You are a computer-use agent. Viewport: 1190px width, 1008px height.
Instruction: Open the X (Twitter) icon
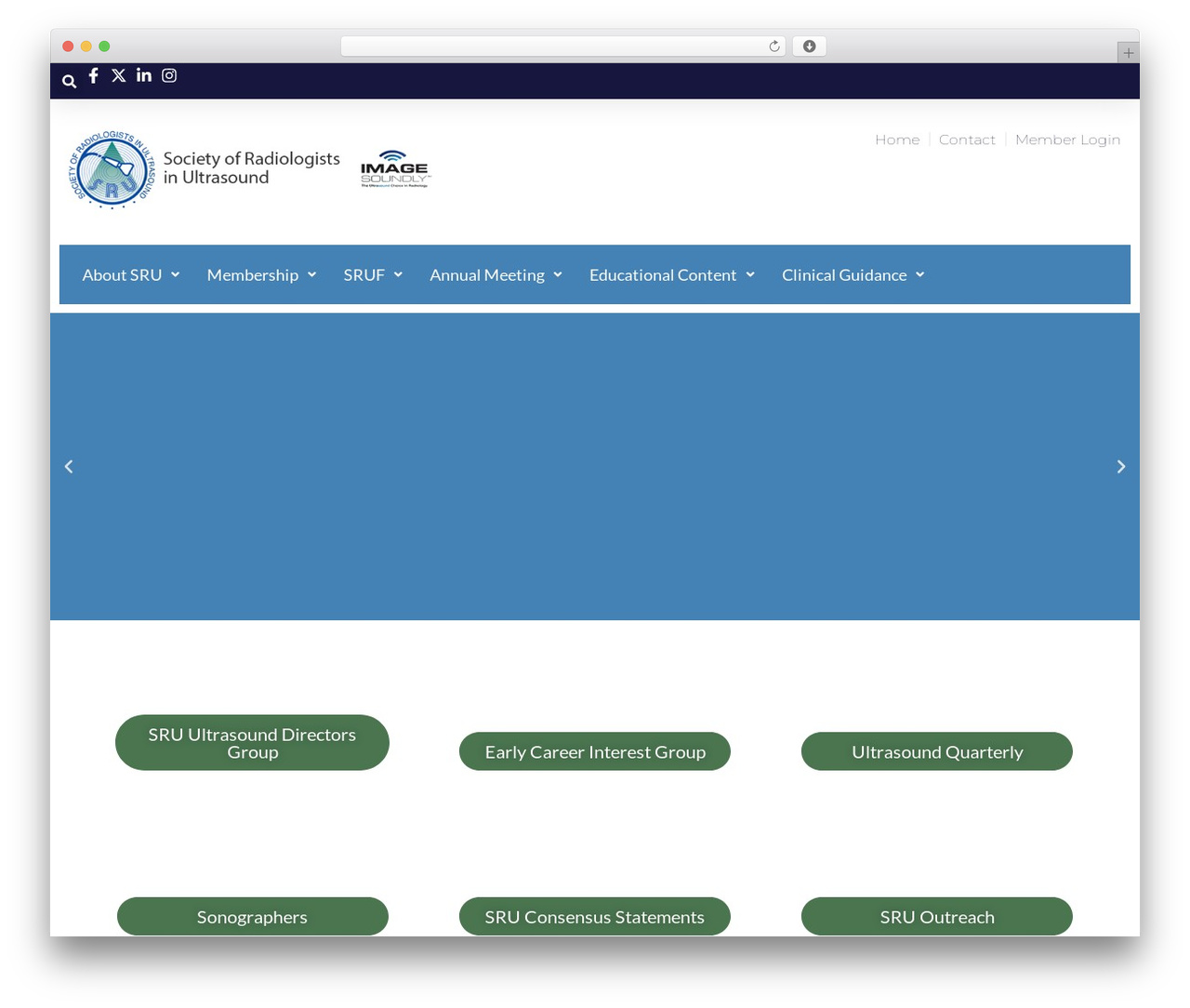click(x=118, y=75)
